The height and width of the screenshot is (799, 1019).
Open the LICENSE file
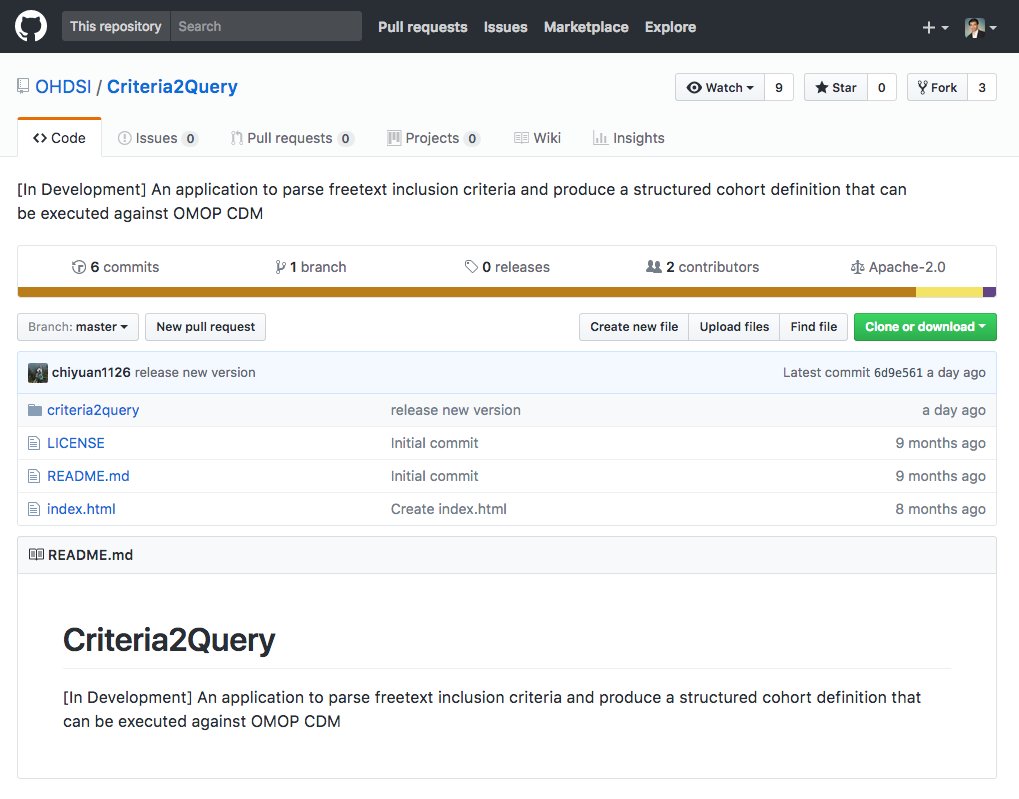[75, 443]
